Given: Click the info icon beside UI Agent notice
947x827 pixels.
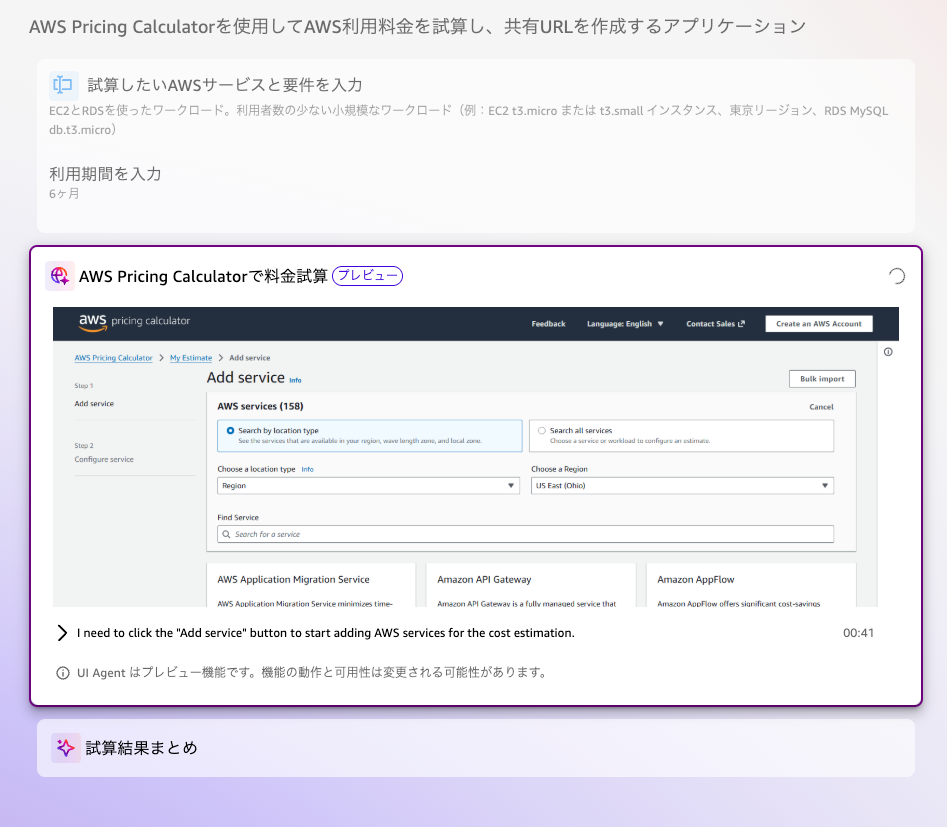Looking at the screenshot, I should (63, 673).
